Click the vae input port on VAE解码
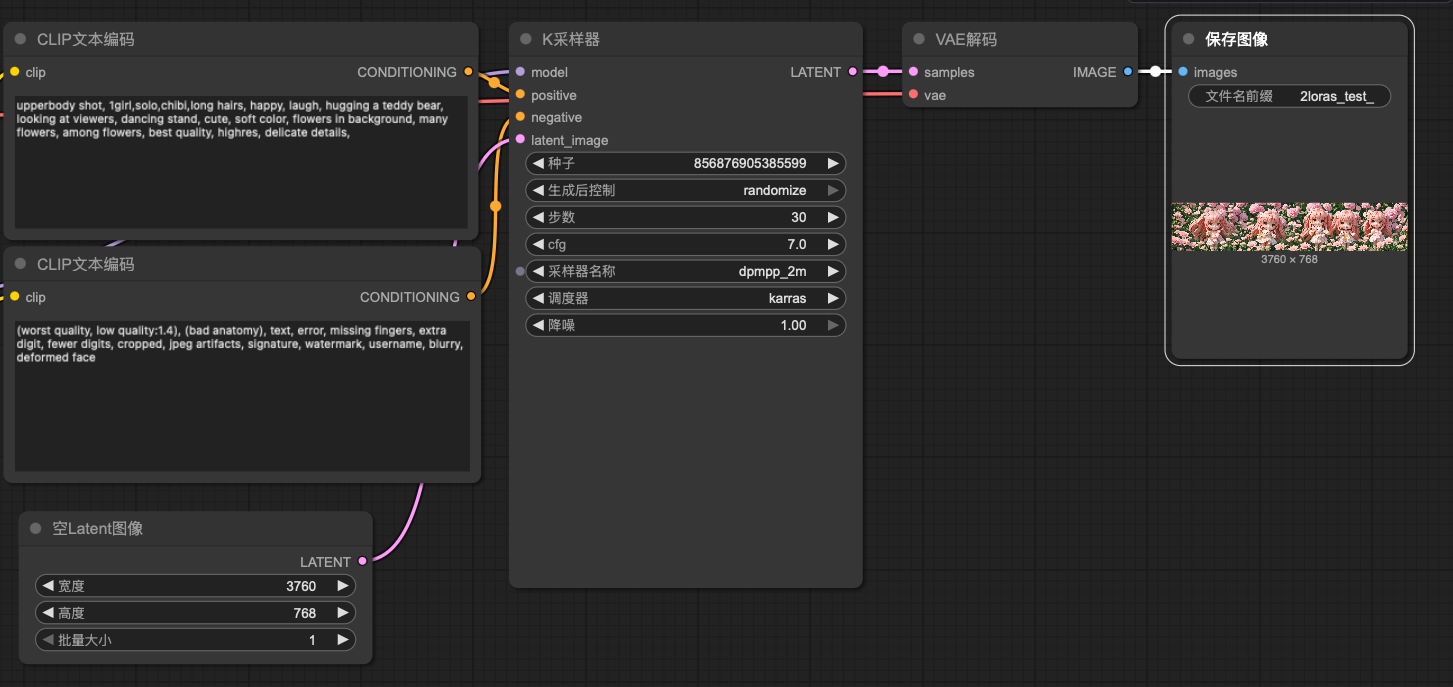The height and width of the screenshot is (687, 1453). pos(913,95)
